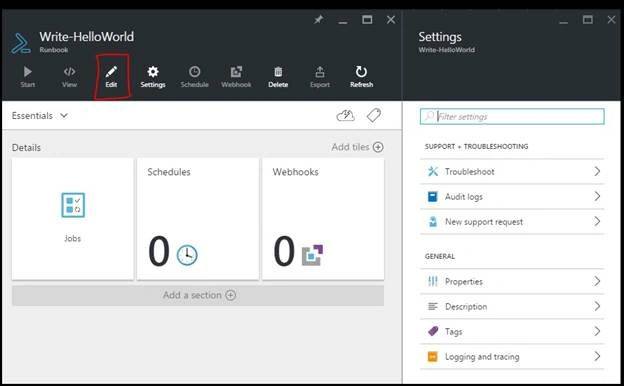Open New support request entry

512,222
